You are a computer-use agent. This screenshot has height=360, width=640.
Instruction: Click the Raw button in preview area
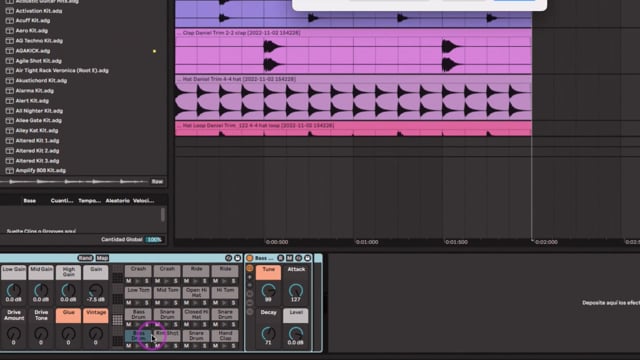157,182
